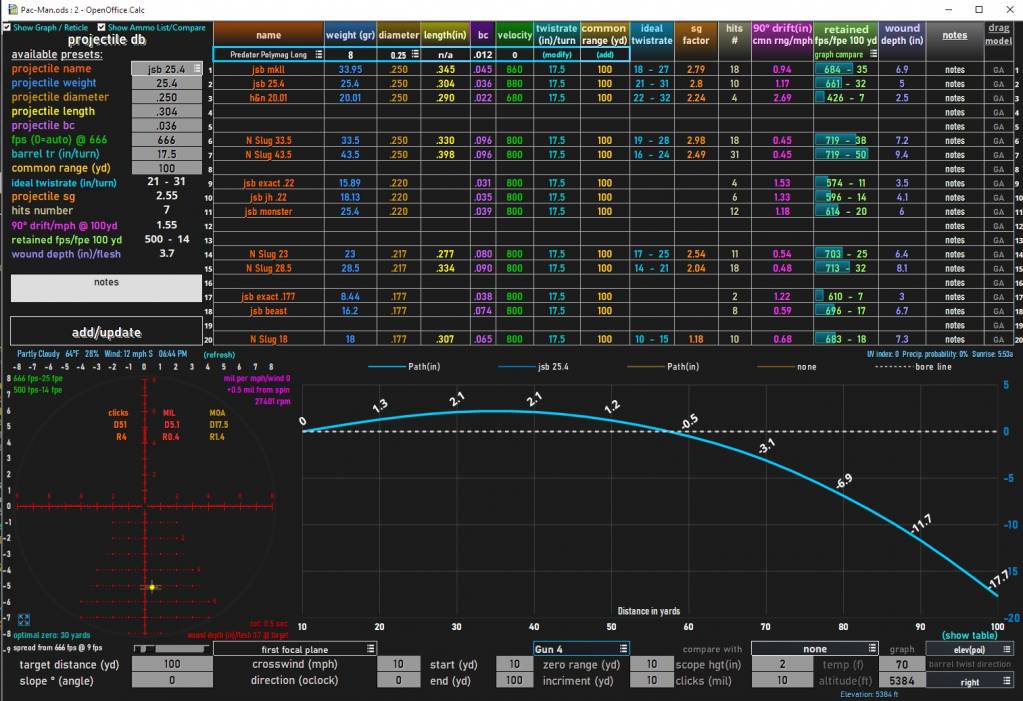Click the projectile weight preset field 25.4

tap(167, 83)
